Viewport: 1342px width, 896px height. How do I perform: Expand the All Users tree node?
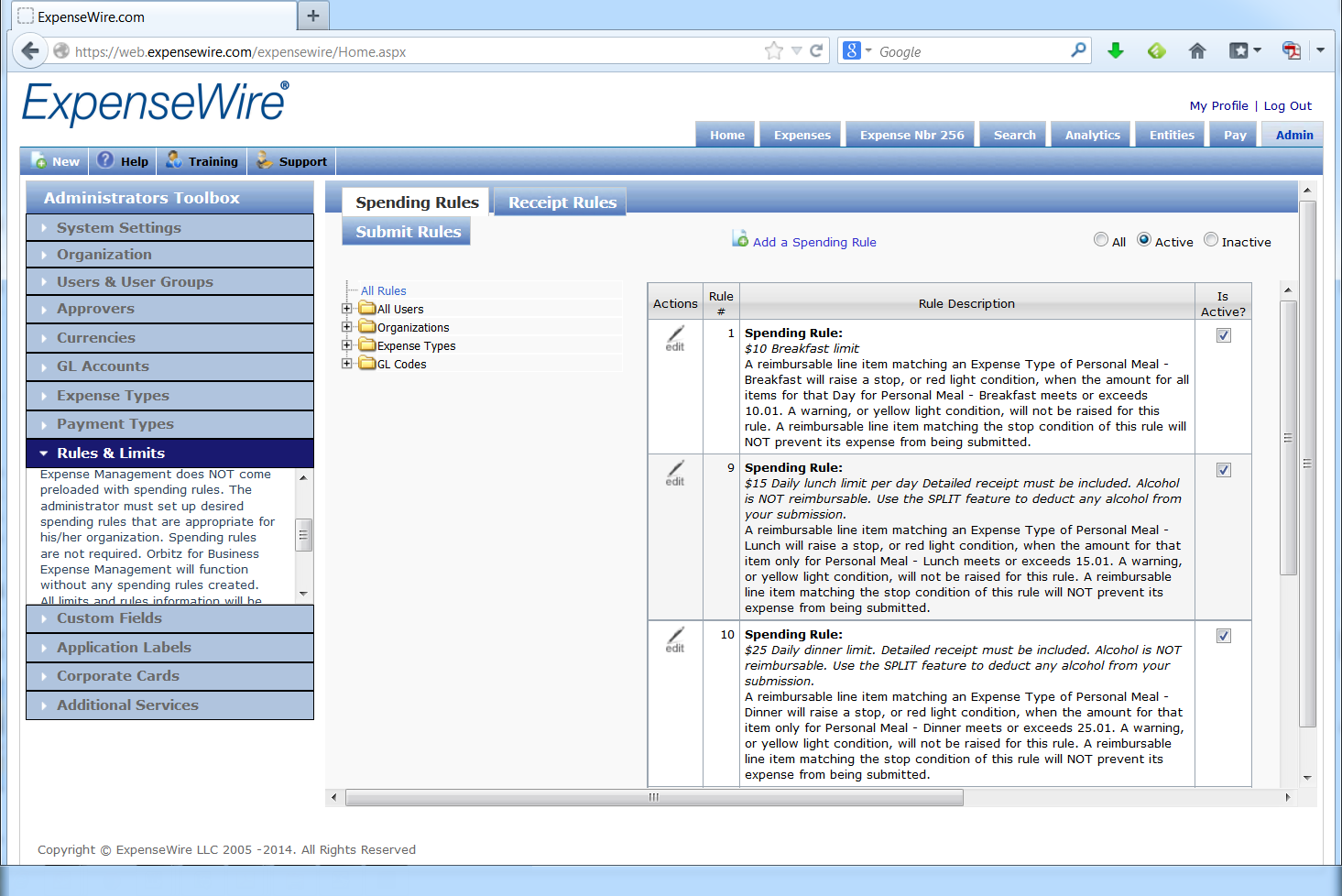(x=347, y=309)
